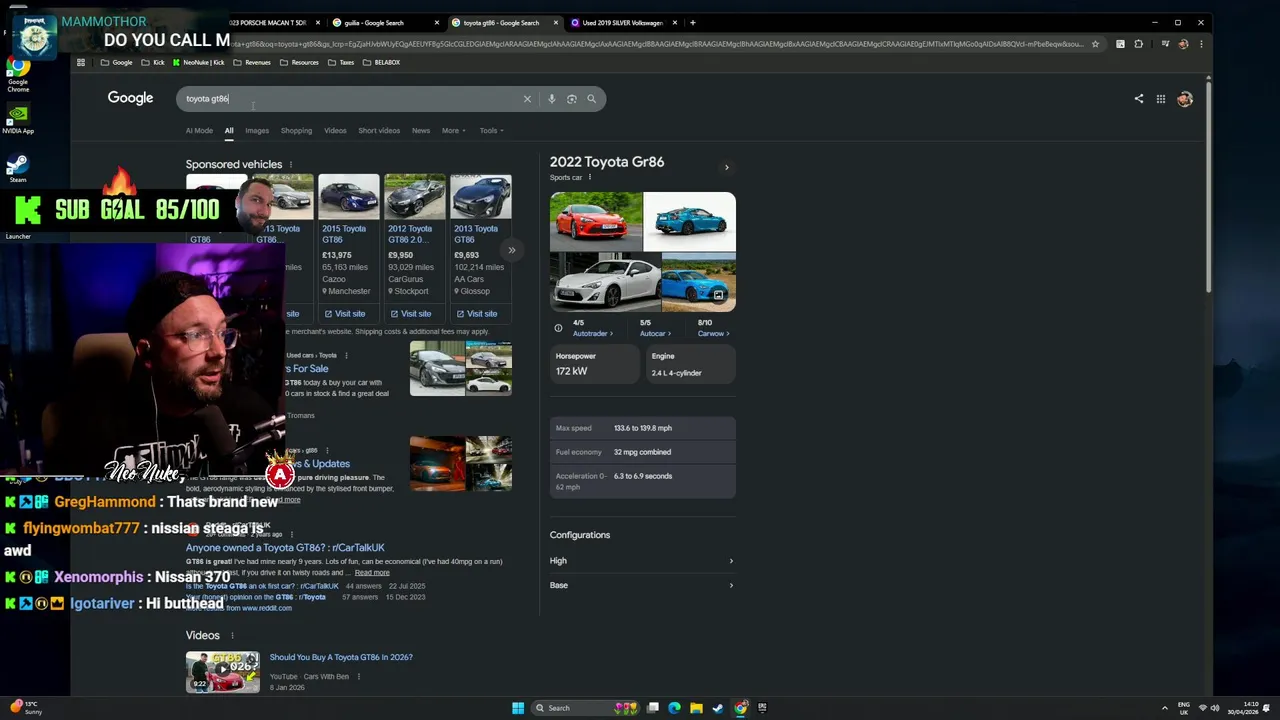Open the More search filters dropdown
Viewport: 1280px width, 720px height.
click(454, 131)
